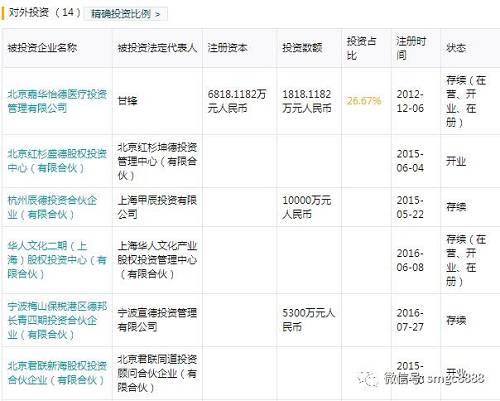Viewport: 500px width, 401px height.
Task: Open company link 北京红杉盛德股权投资中心
Action: click(57, 161)
